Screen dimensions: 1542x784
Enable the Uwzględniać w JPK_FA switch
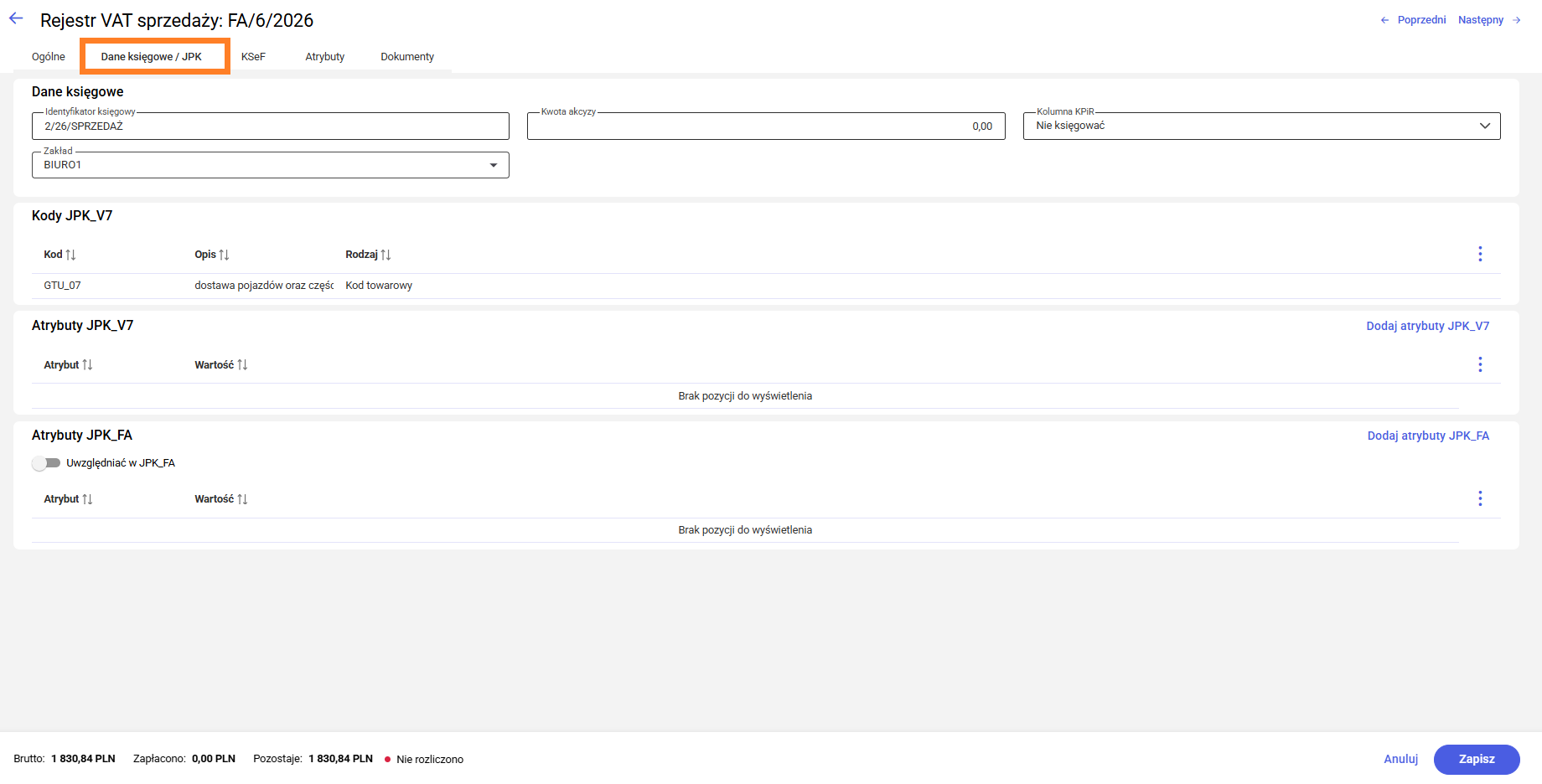tap(46, 463)
